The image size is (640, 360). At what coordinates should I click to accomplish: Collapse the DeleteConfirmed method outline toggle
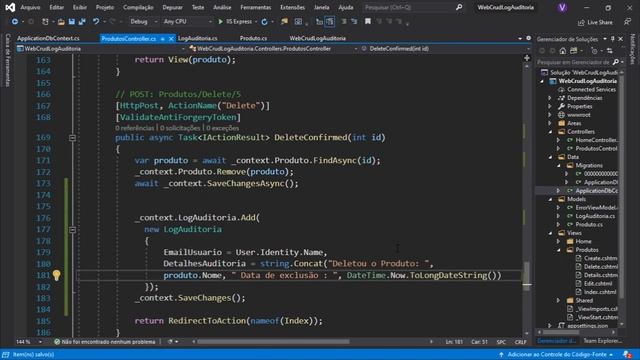(x=72, y=138)
